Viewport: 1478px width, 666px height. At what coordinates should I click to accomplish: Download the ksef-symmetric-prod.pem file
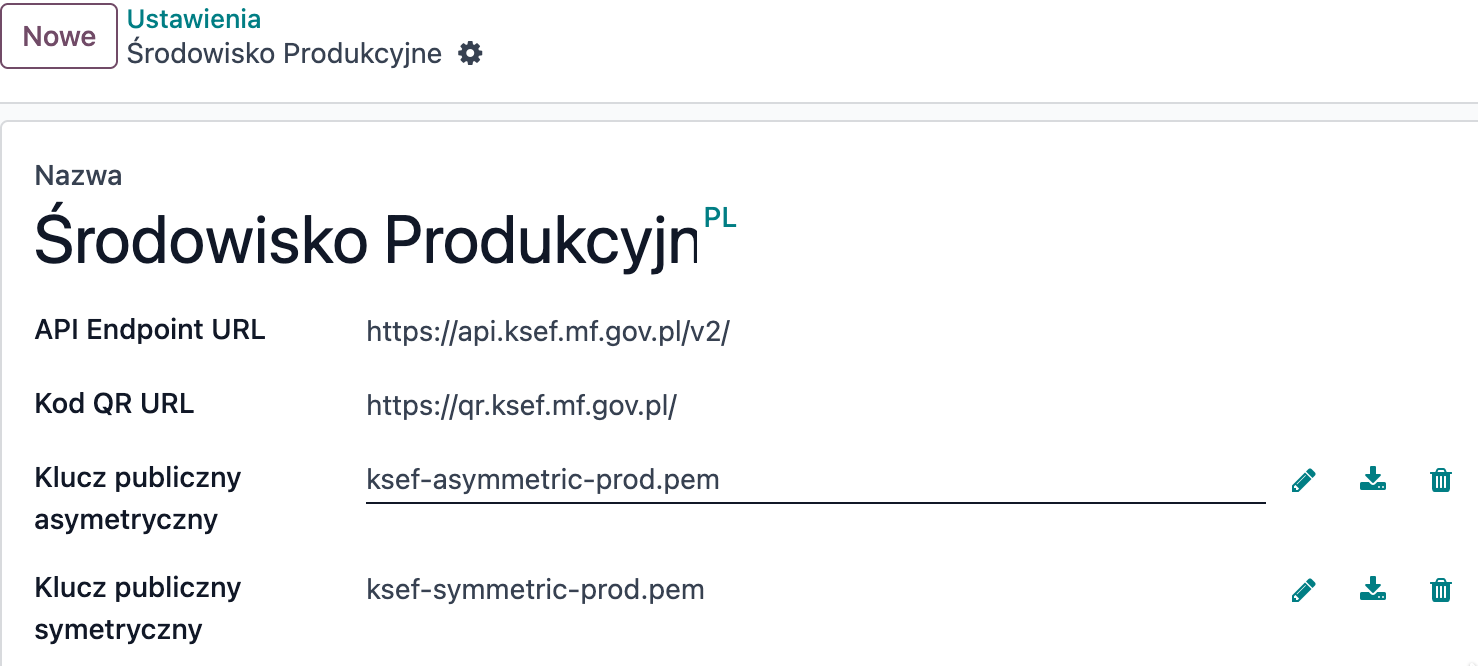(x=1373, y=590)
